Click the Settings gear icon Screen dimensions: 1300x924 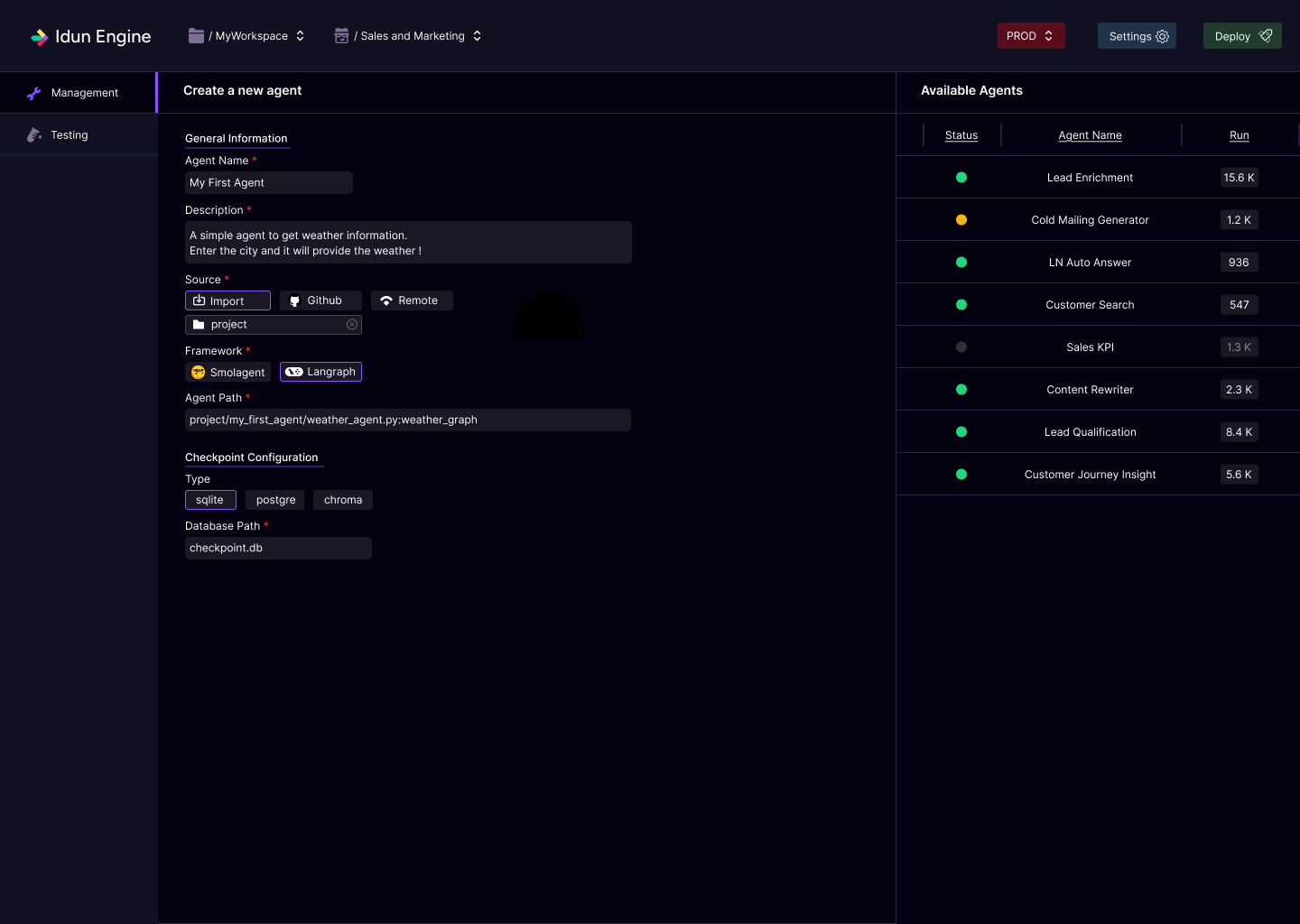coord(1163,37)
